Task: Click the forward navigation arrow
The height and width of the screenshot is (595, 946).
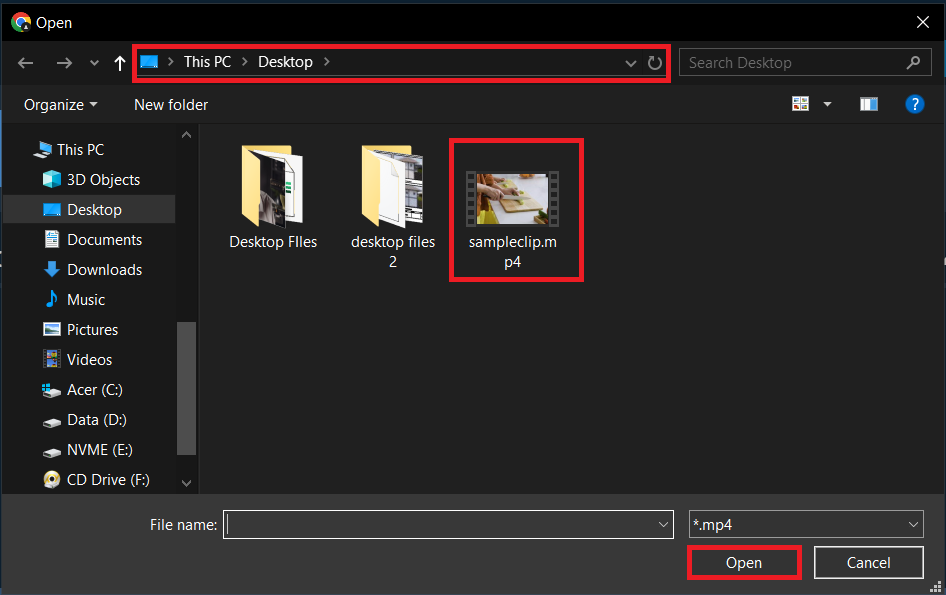Action: (x=62, y=62)
